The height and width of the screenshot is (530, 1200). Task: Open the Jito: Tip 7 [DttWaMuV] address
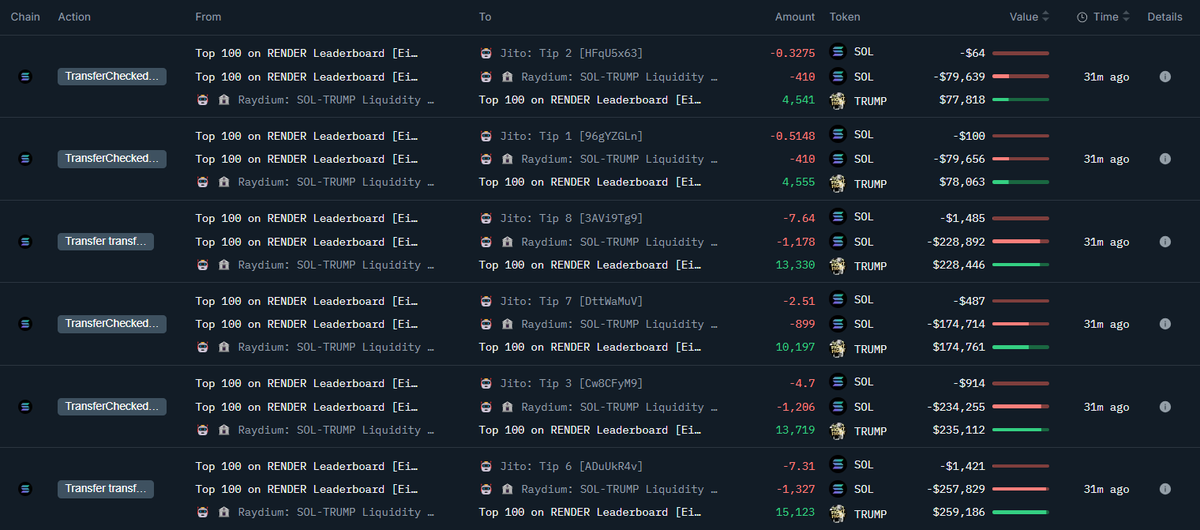572,300
